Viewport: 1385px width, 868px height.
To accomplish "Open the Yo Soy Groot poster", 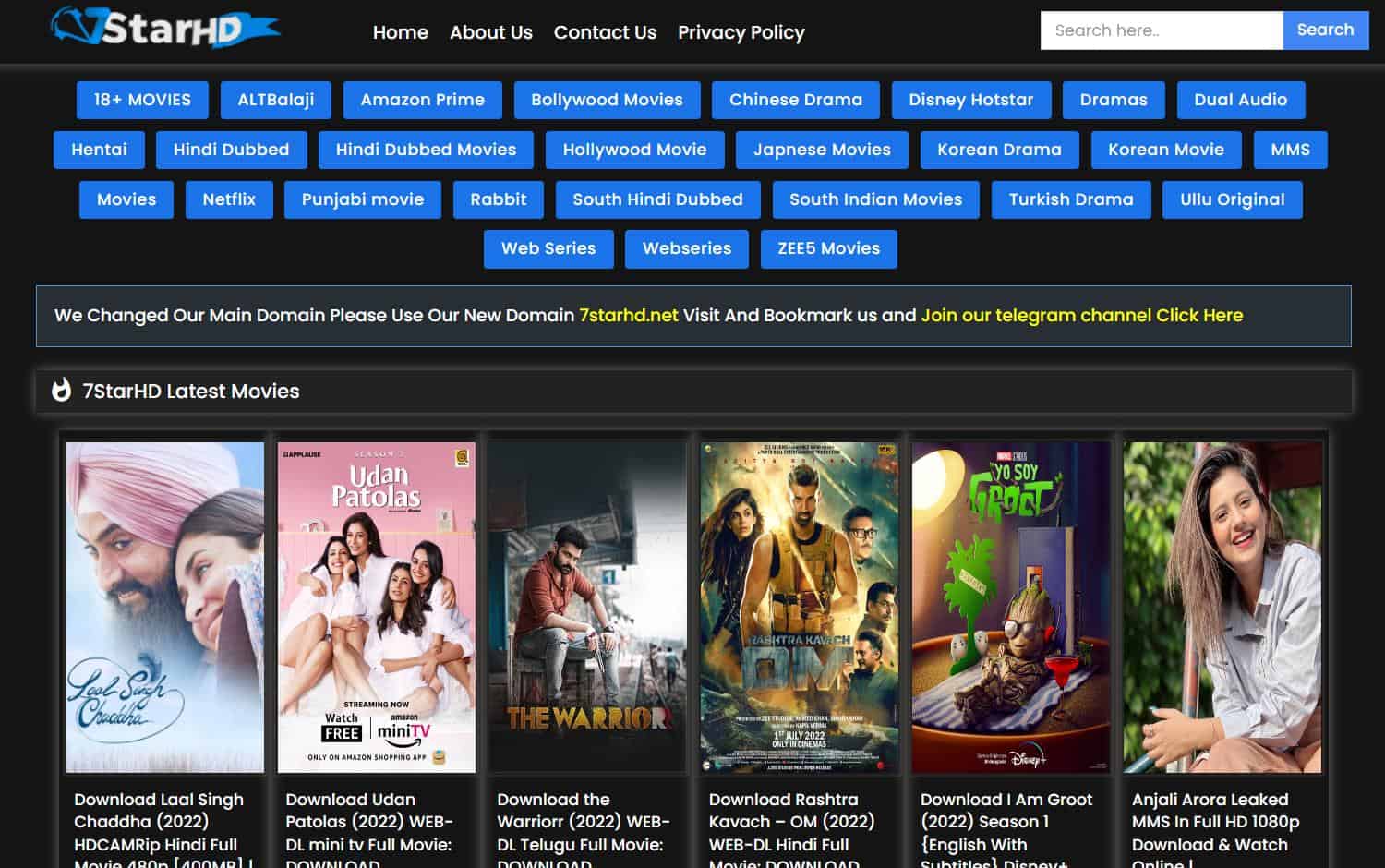I will [1011, 607].
